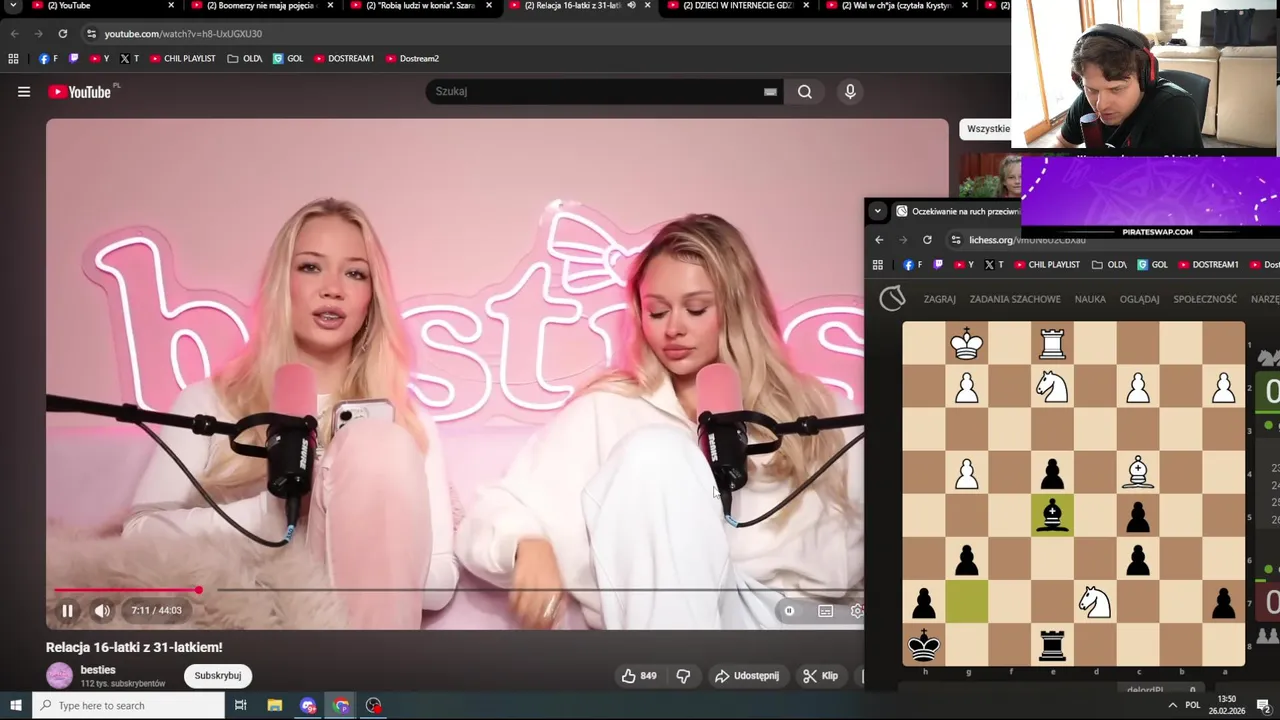
Task: Open the Twitch bookmark in YouTube window
Action: (x=73, y=59)
